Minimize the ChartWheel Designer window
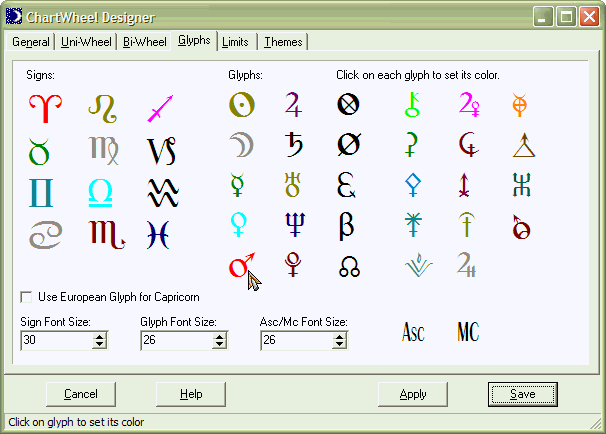606x434 pixels. 543,17
